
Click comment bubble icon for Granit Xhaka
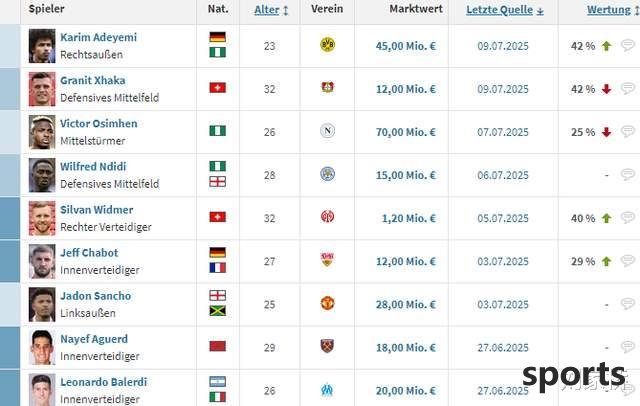[628, 88]
